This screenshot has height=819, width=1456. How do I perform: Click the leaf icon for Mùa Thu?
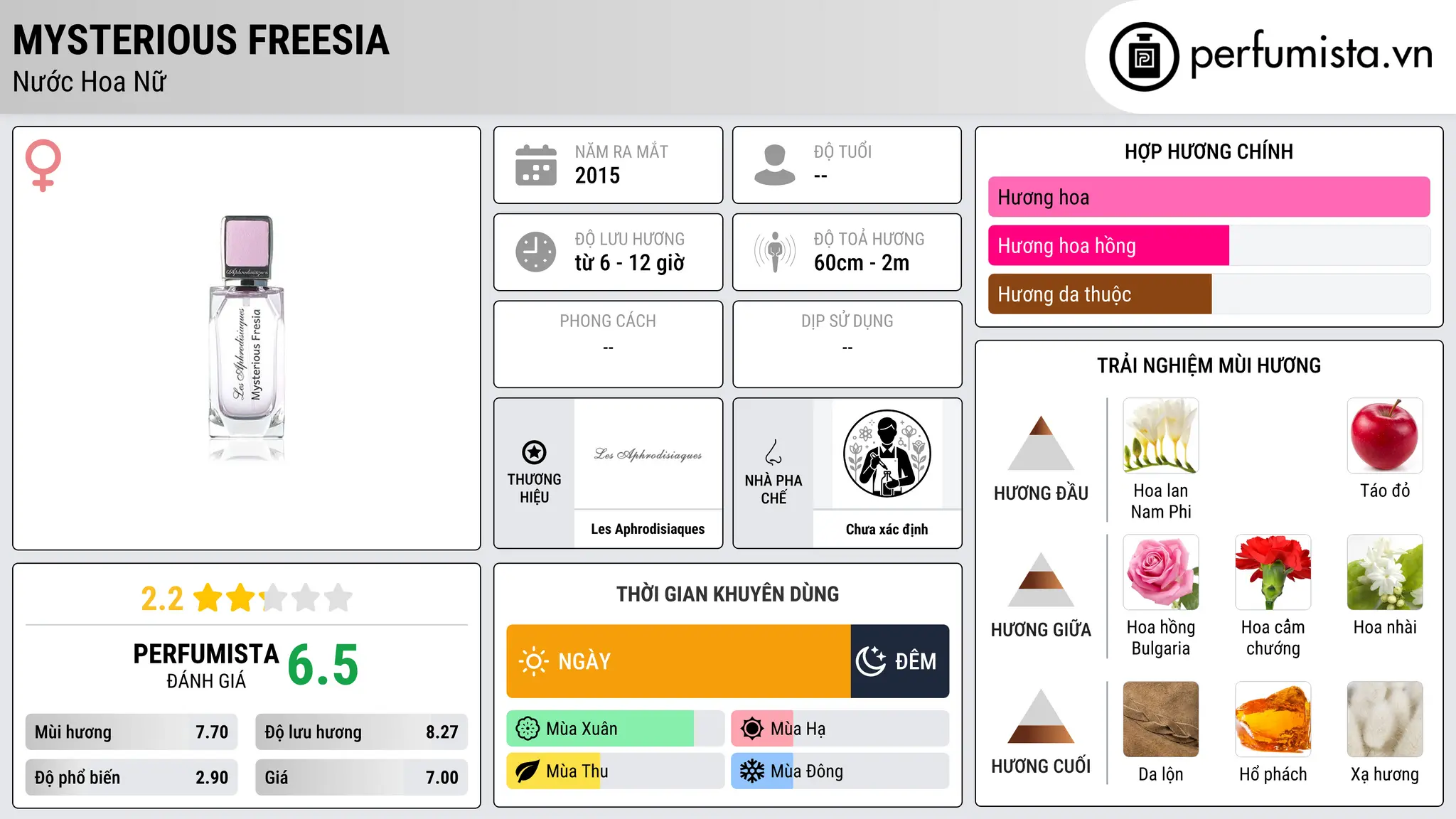click(528, 771)
